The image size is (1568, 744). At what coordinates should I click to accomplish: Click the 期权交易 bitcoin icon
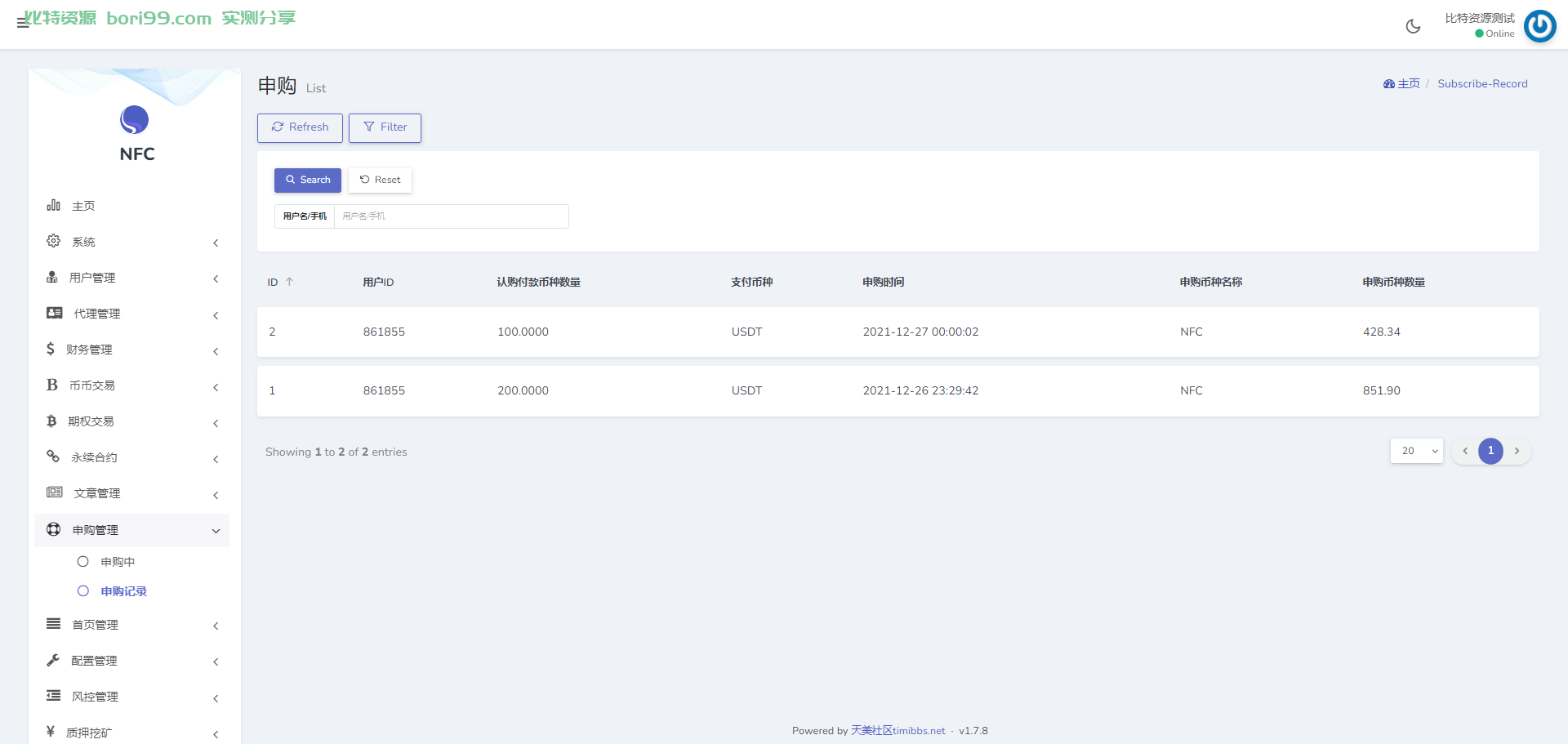(x=51, y=421)
